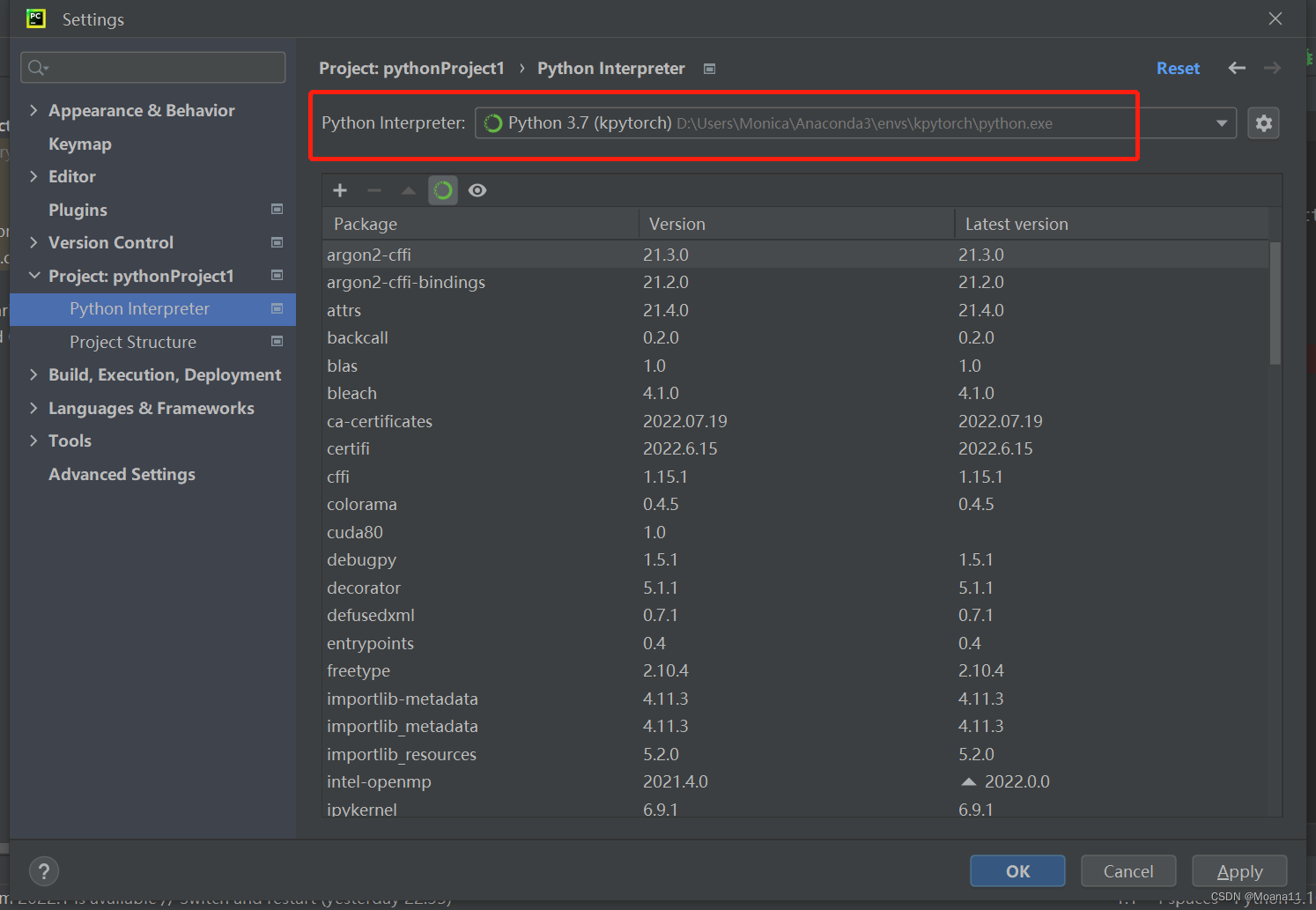Click the forward navigation arrow
The height and width of the screenshot is (910, 1316).
click(1272, 68)
